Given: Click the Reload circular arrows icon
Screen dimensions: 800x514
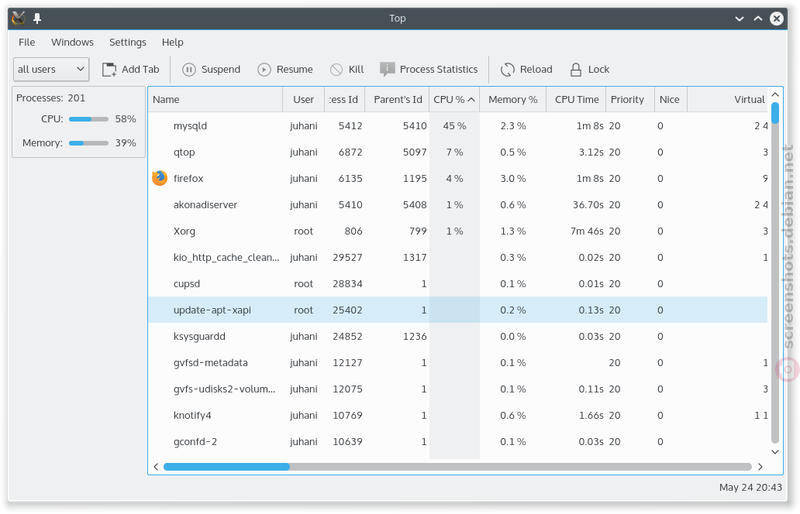Looking at the screenshot, I should coord(507,69).
